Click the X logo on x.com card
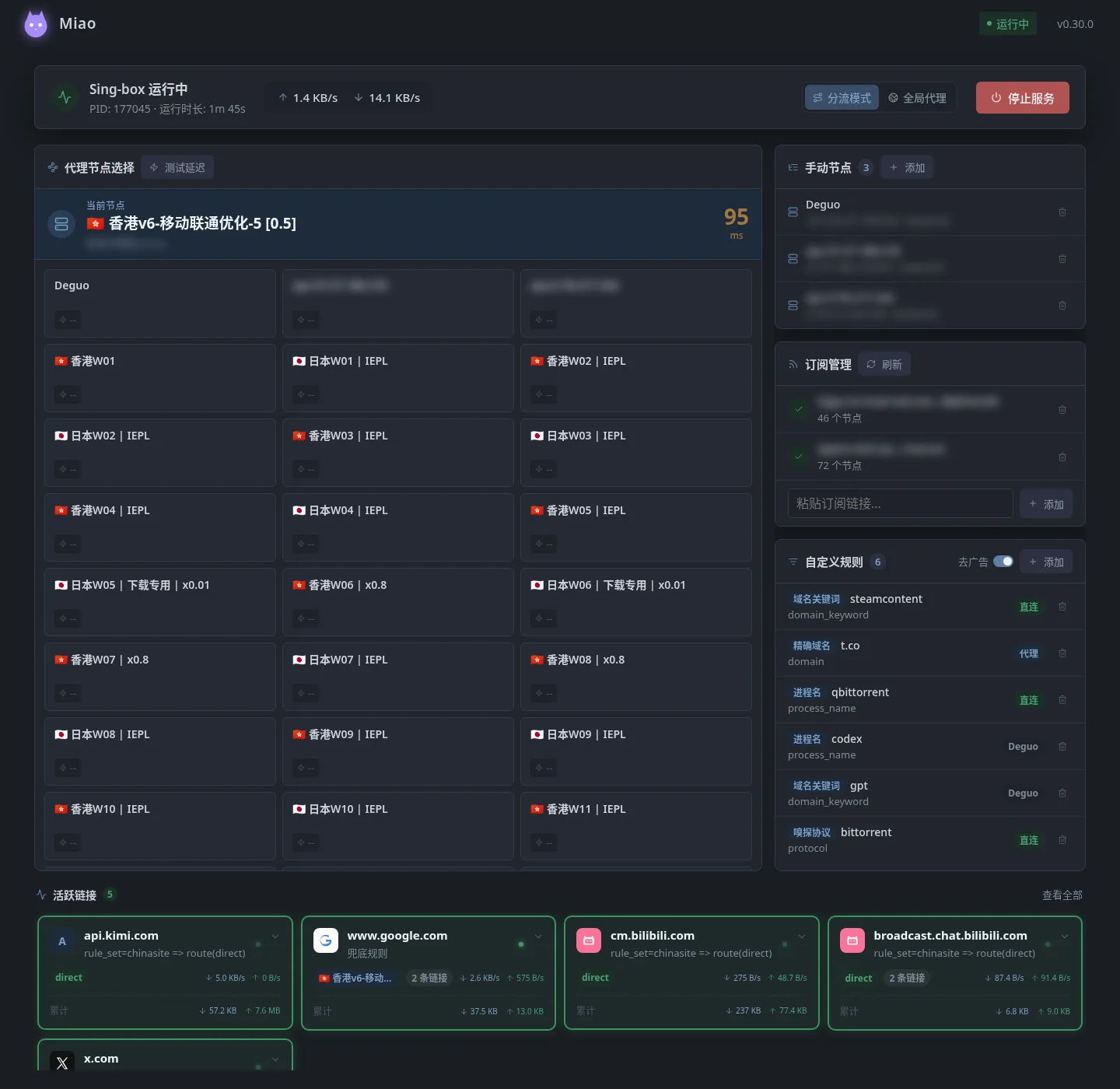The height and width of the screenshot is (1089, 1120). [62, 1063]
